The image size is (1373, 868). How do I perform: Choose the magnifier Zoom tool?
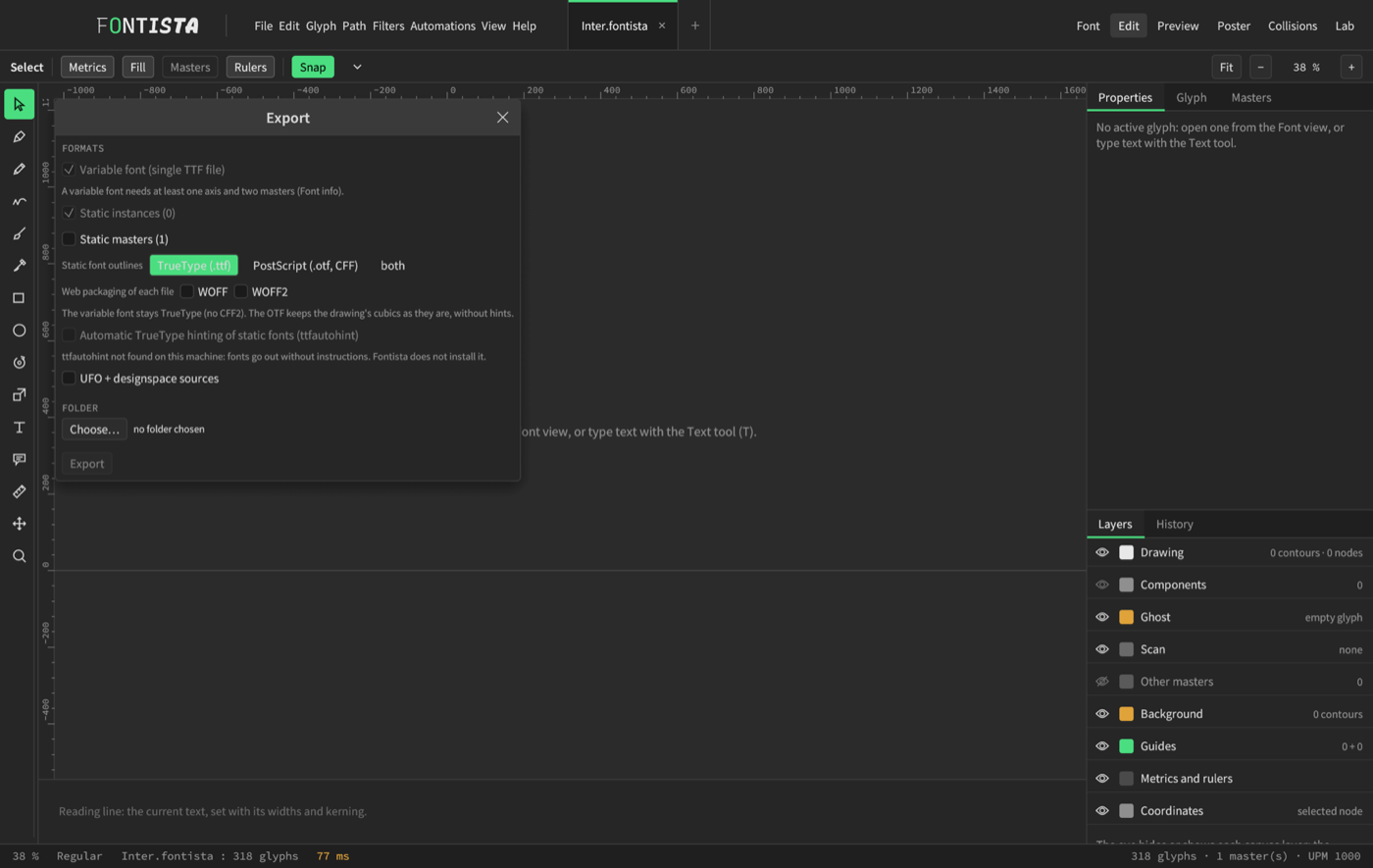pyautogui.click(x=19, y=556)
